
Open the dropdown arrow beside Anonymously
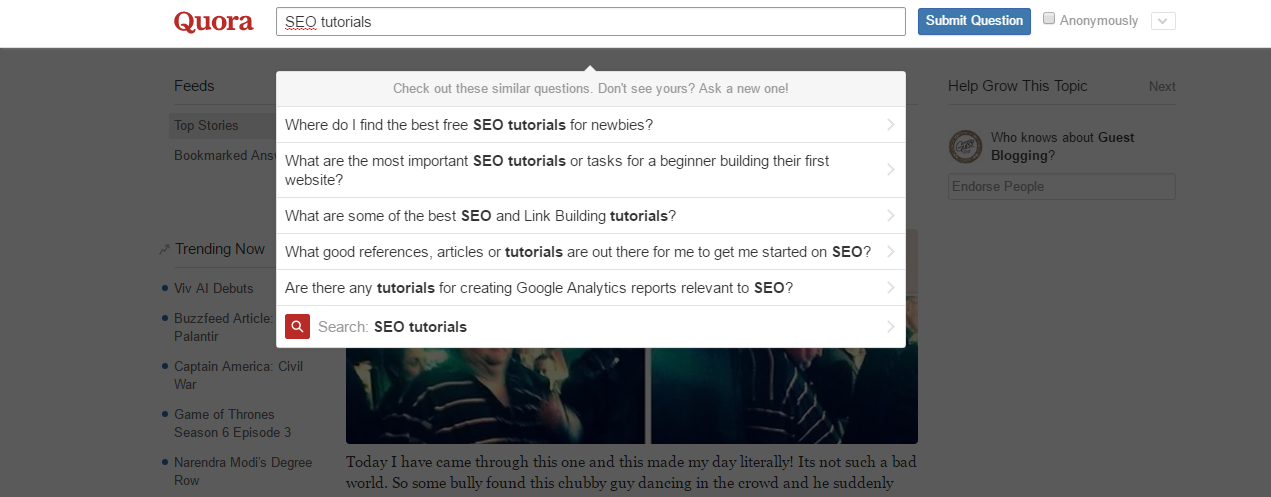(x=1163, y=21)
